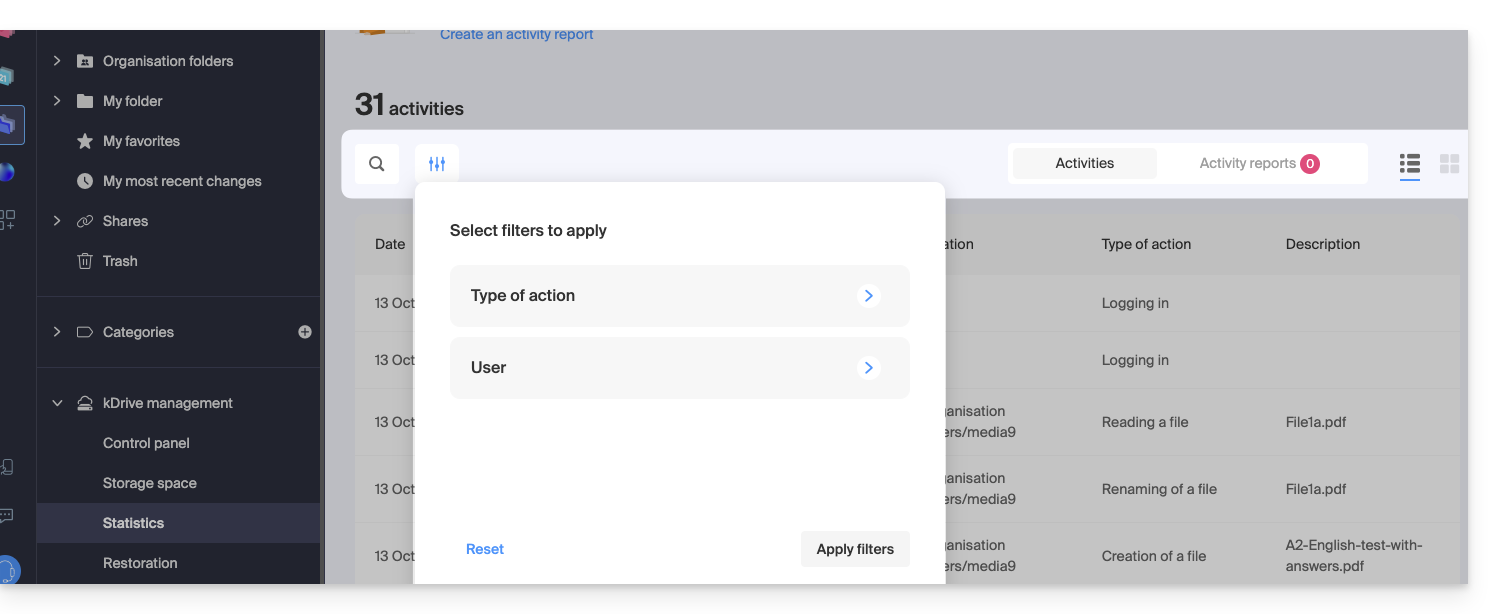This screenshot has width=1498, height=614.
Task: Add a category with plus icon
Action: [x=305, y=332]
